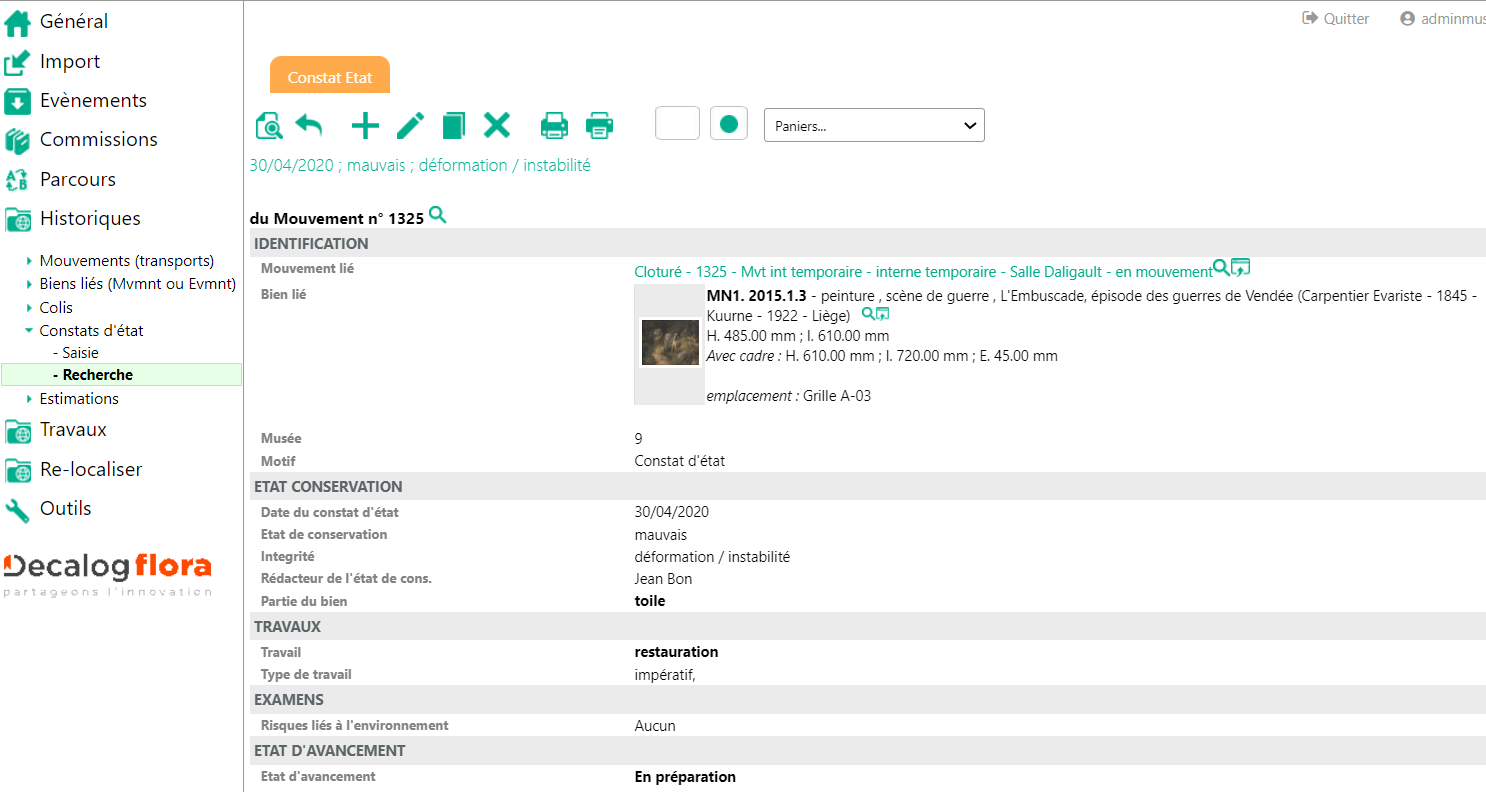Click the first printer icon
Image resolution: width=1486 pixels, height=792 pixels.
pos(554,126)
